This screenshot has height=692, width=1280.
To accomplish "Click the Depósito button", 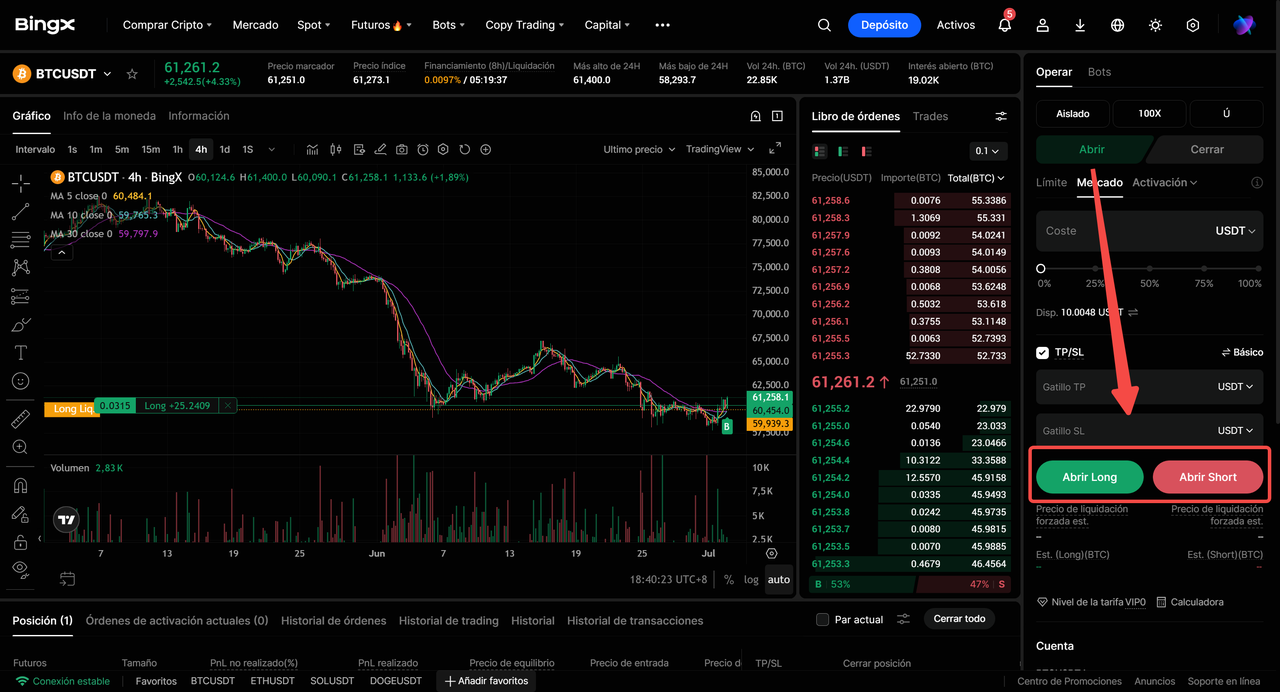I will 884,25.
